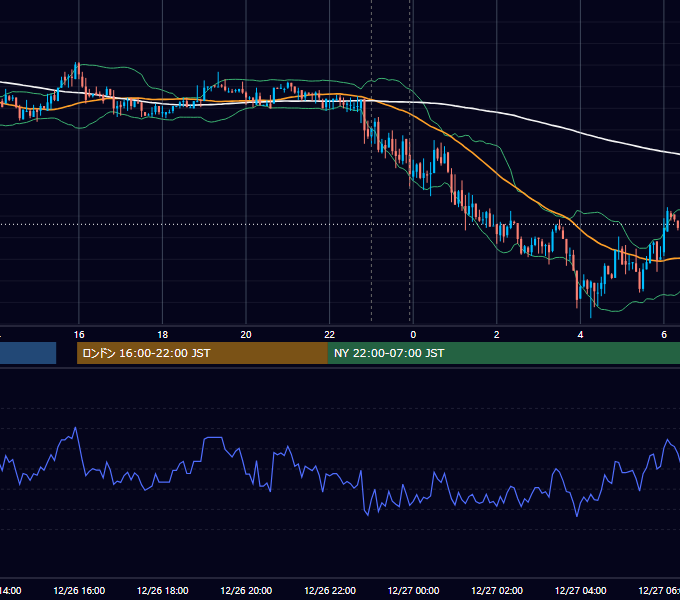Screen dimensions: 680x600
Task: Click the ロンドン 16:00-22:00 JST session bar
Action: tap(202, 353)
